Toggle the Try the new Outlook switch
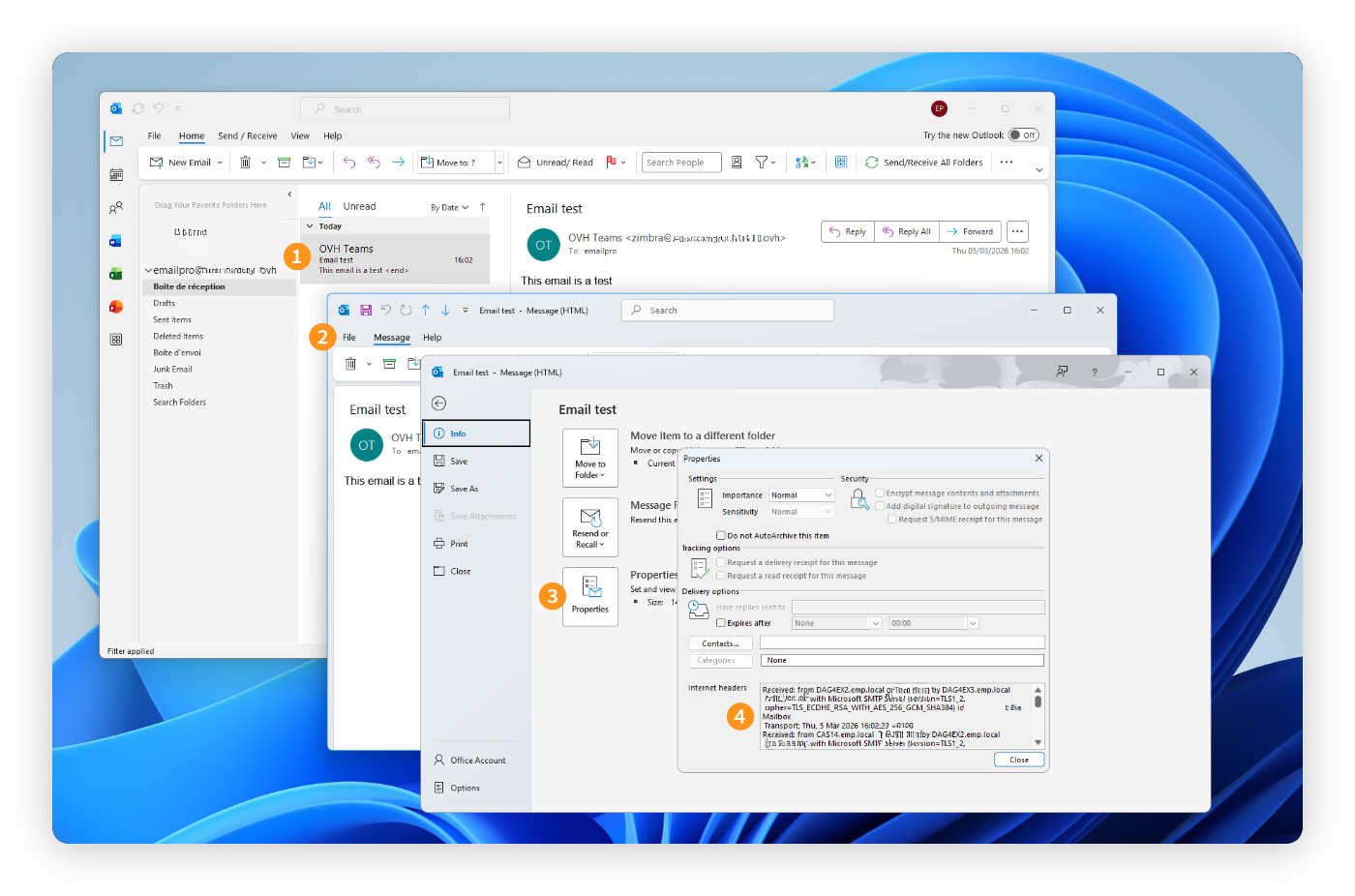The width and height of the screenshot is (1355, 896). 1023,134
